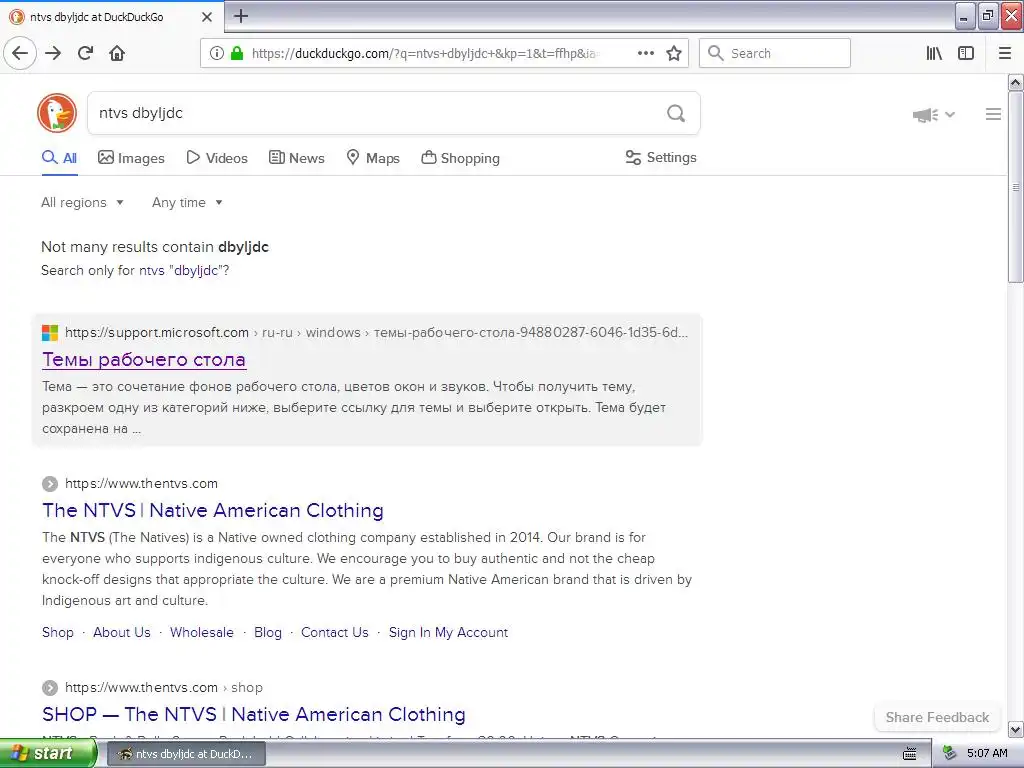Click the https://www.thentvs.com URL text
Image resolution: width=1024 pixels, height=768 pixels.
click(x=141, y=484)
